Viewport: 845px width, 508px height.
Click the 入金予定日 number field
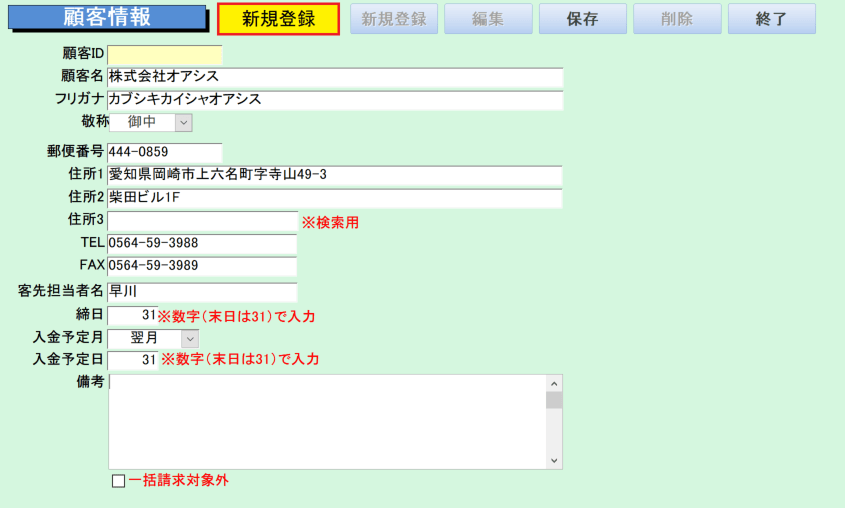(x=133, y=360)
